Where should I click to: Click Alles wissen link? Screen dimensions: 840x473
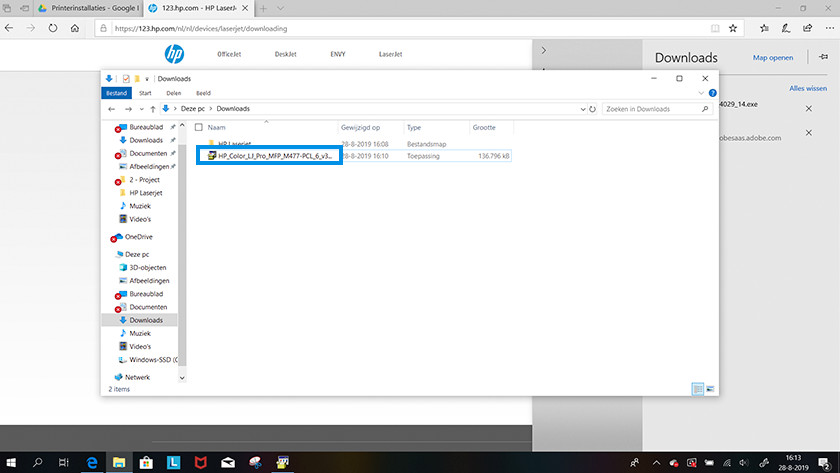coord(808,88)
